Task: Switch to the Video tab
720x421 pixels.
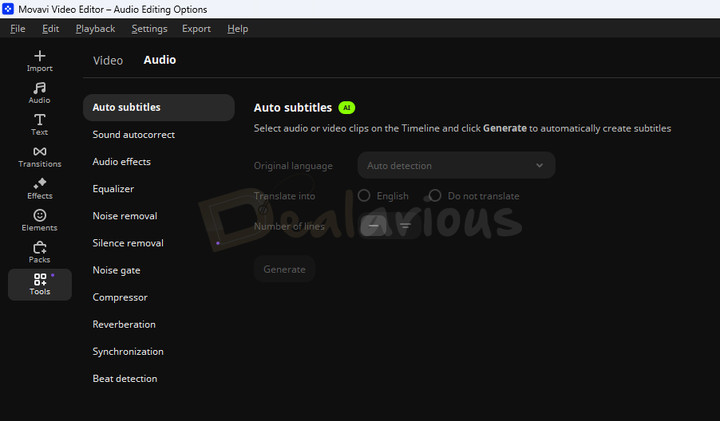Action: click(x=108, y=60)
